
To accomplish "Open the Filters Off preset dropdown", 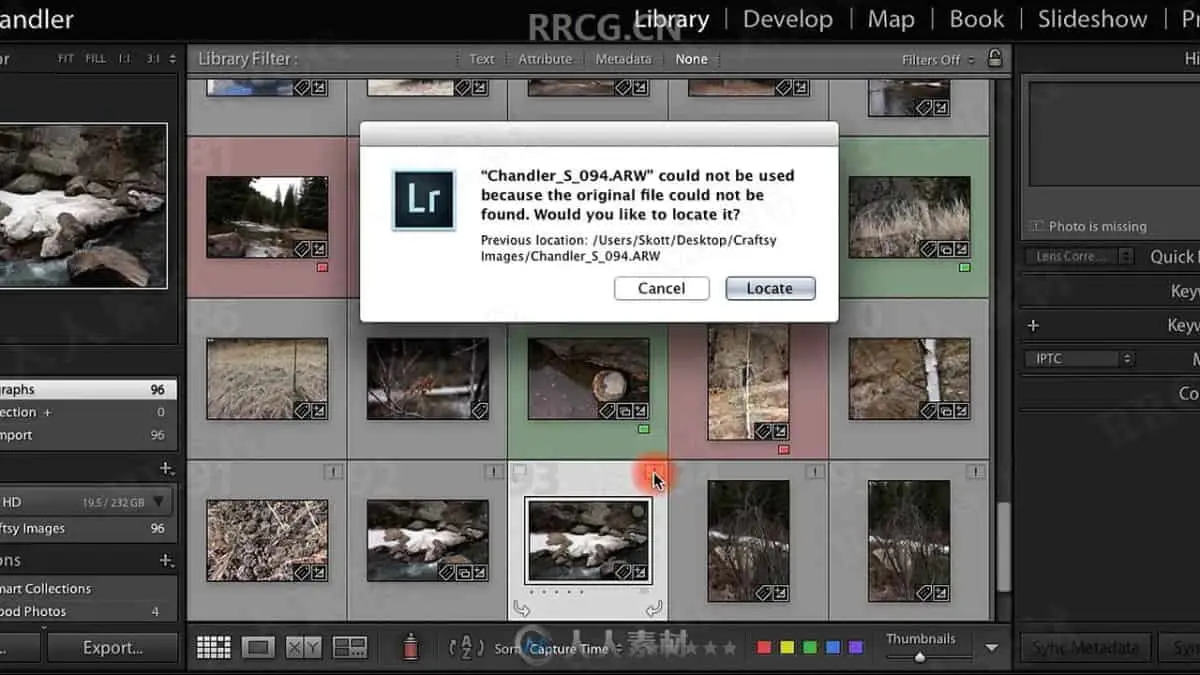I will [936, 59].
